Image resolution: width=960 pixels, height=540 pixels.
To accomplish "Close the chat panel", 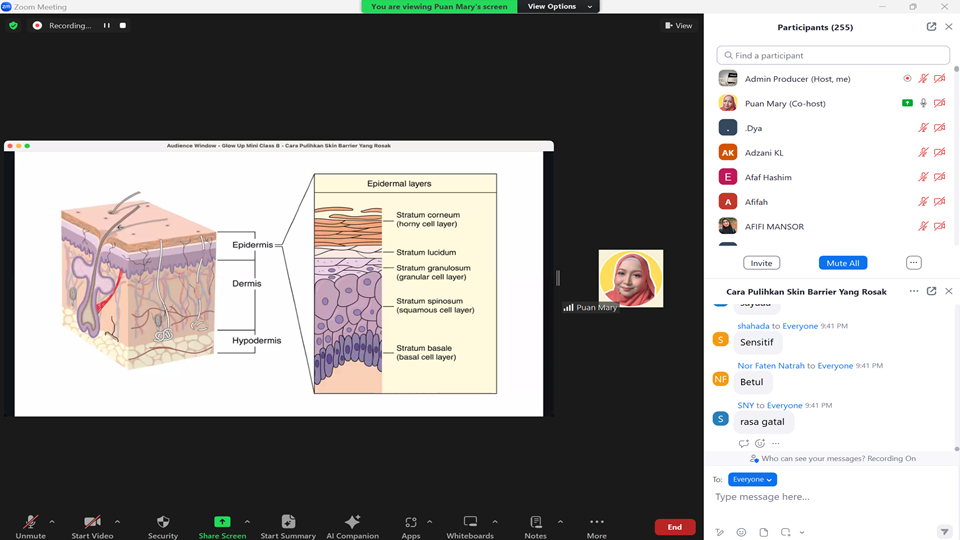I will tap(949, 291).
